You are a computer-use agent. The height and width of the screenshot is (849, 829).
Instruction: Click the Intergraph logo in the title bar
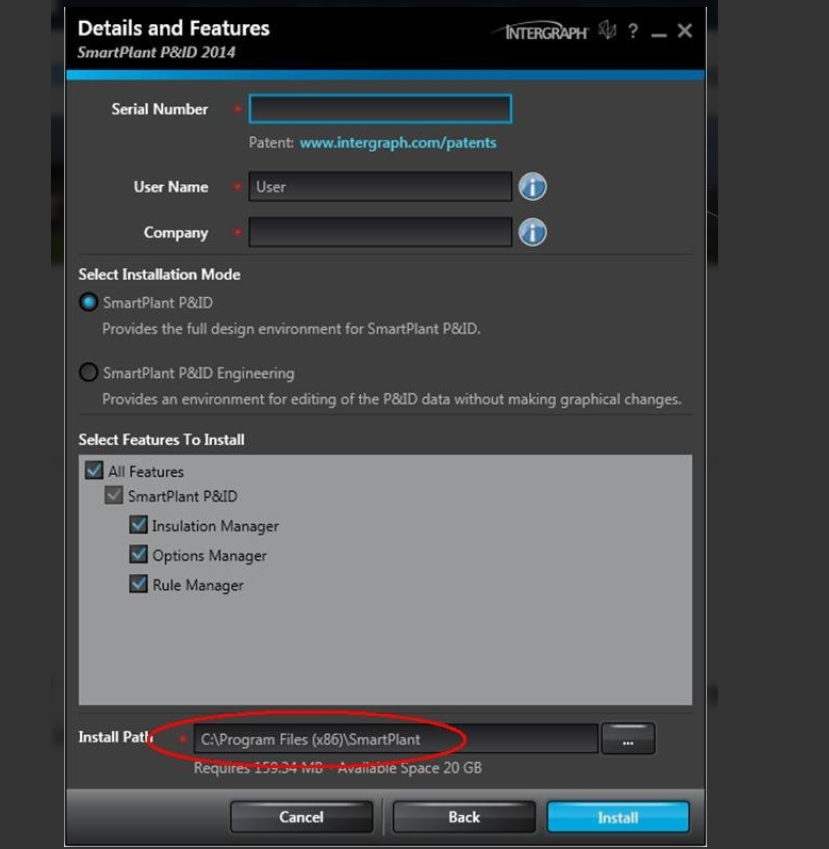(x=541, y=32)
